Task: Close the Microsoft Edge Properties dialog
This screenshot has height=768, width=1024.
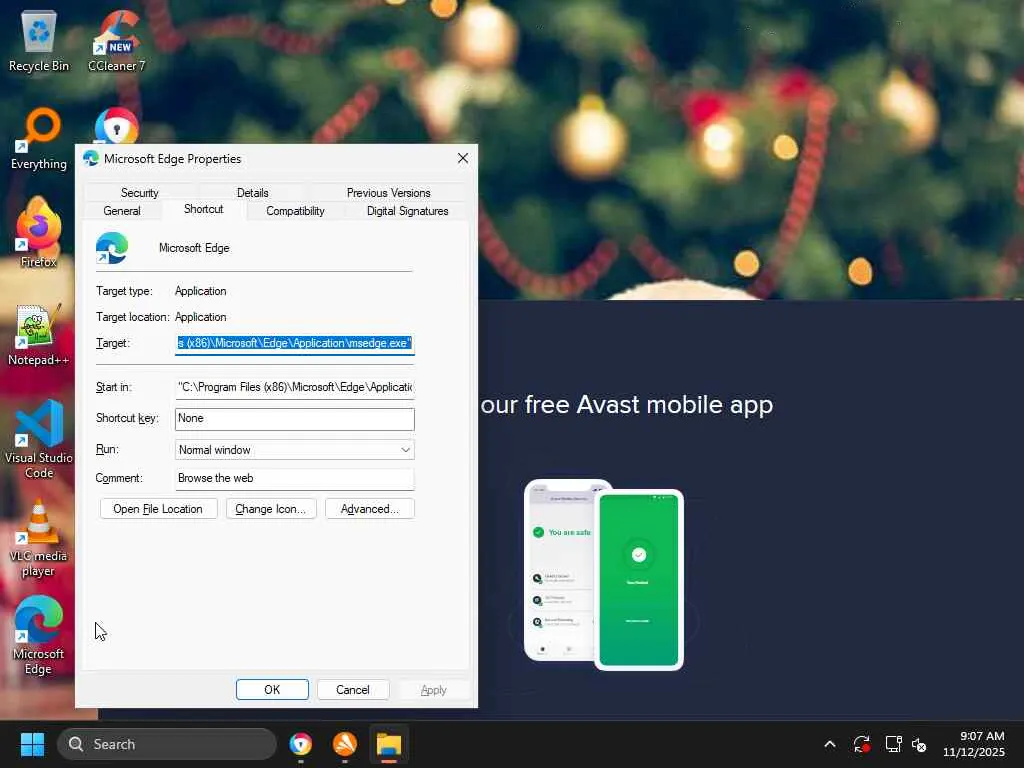Action: (463, 159)
